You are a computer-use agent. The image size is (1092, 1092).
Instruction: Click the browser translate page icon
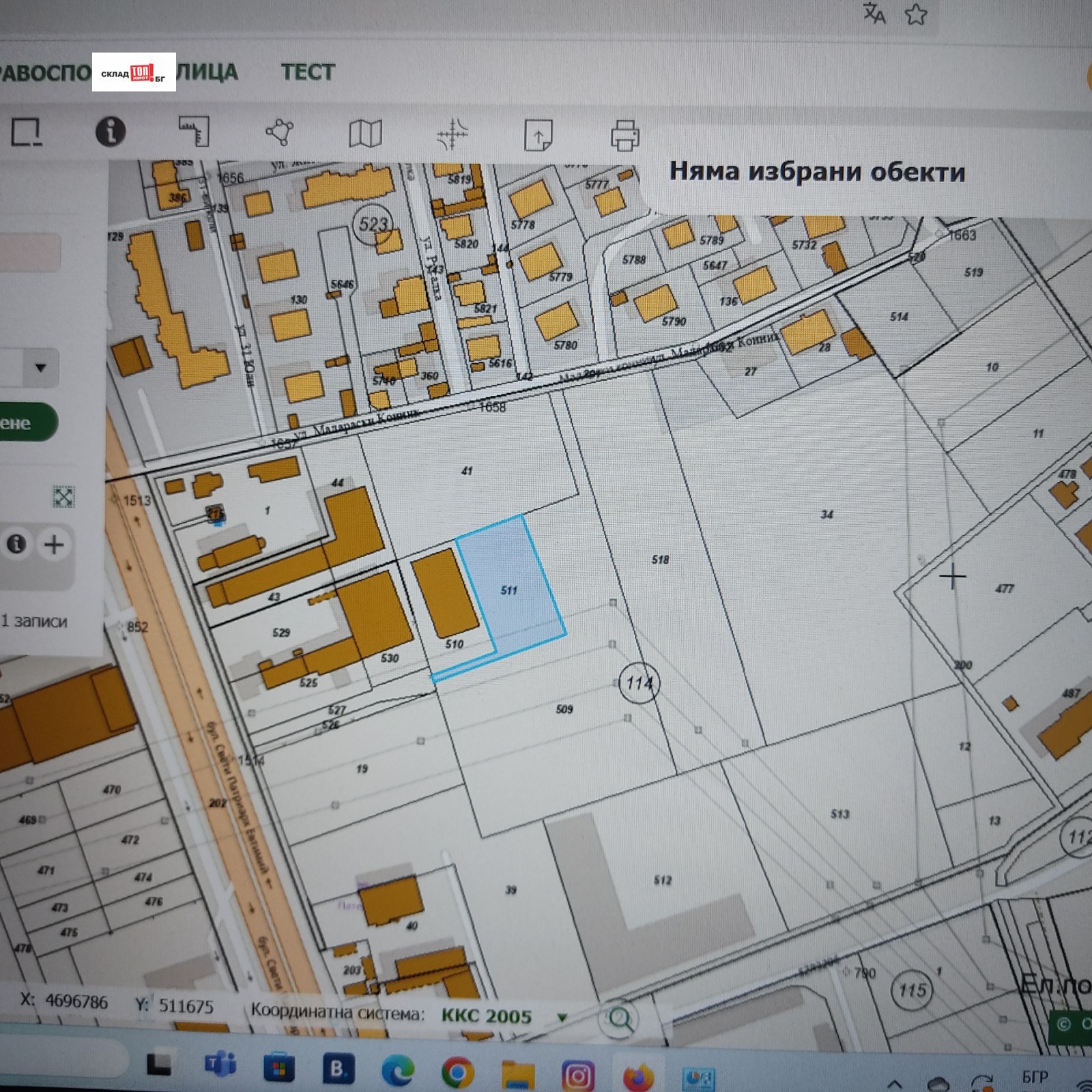[874, 14]
